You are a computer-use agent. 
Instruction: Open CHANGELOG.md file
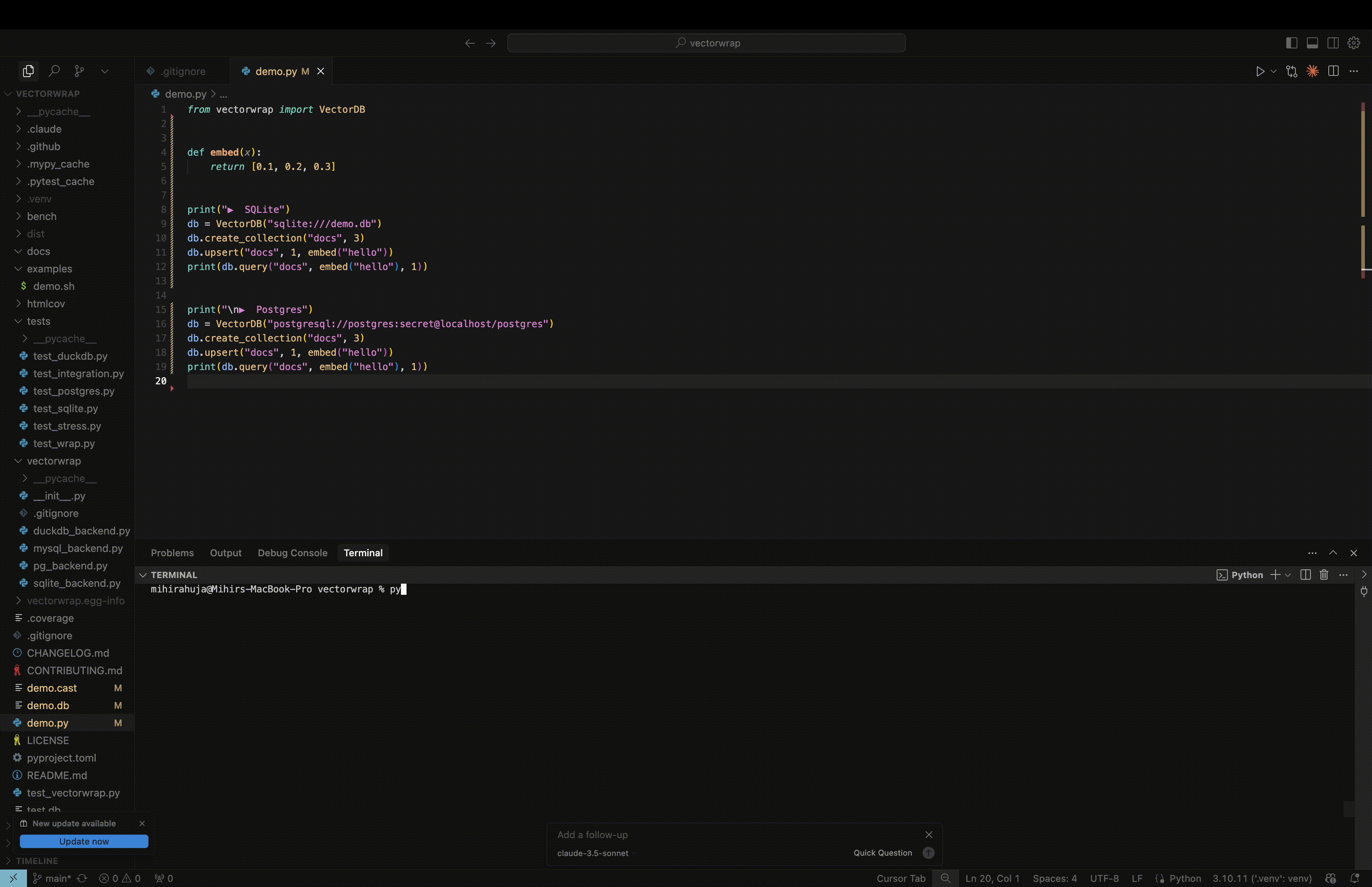point(67,653)
